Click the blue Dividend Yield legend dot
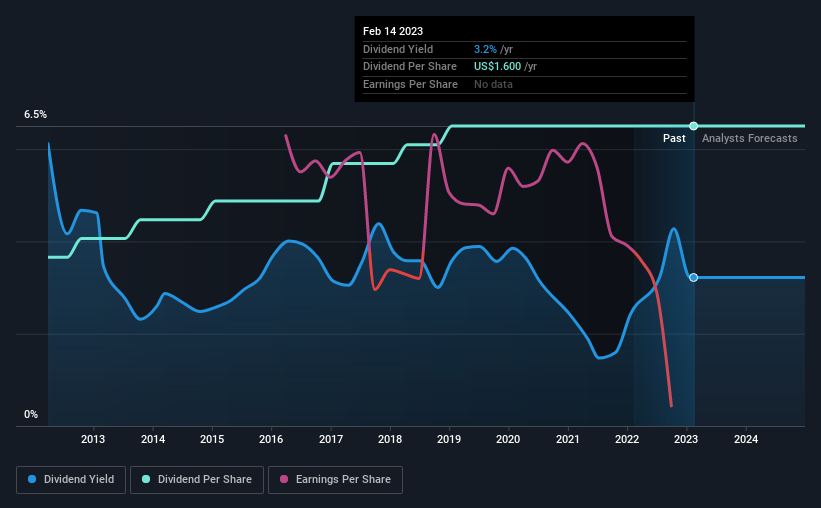Viewport: 821px width, 508px height. click(x=32, y=479)
